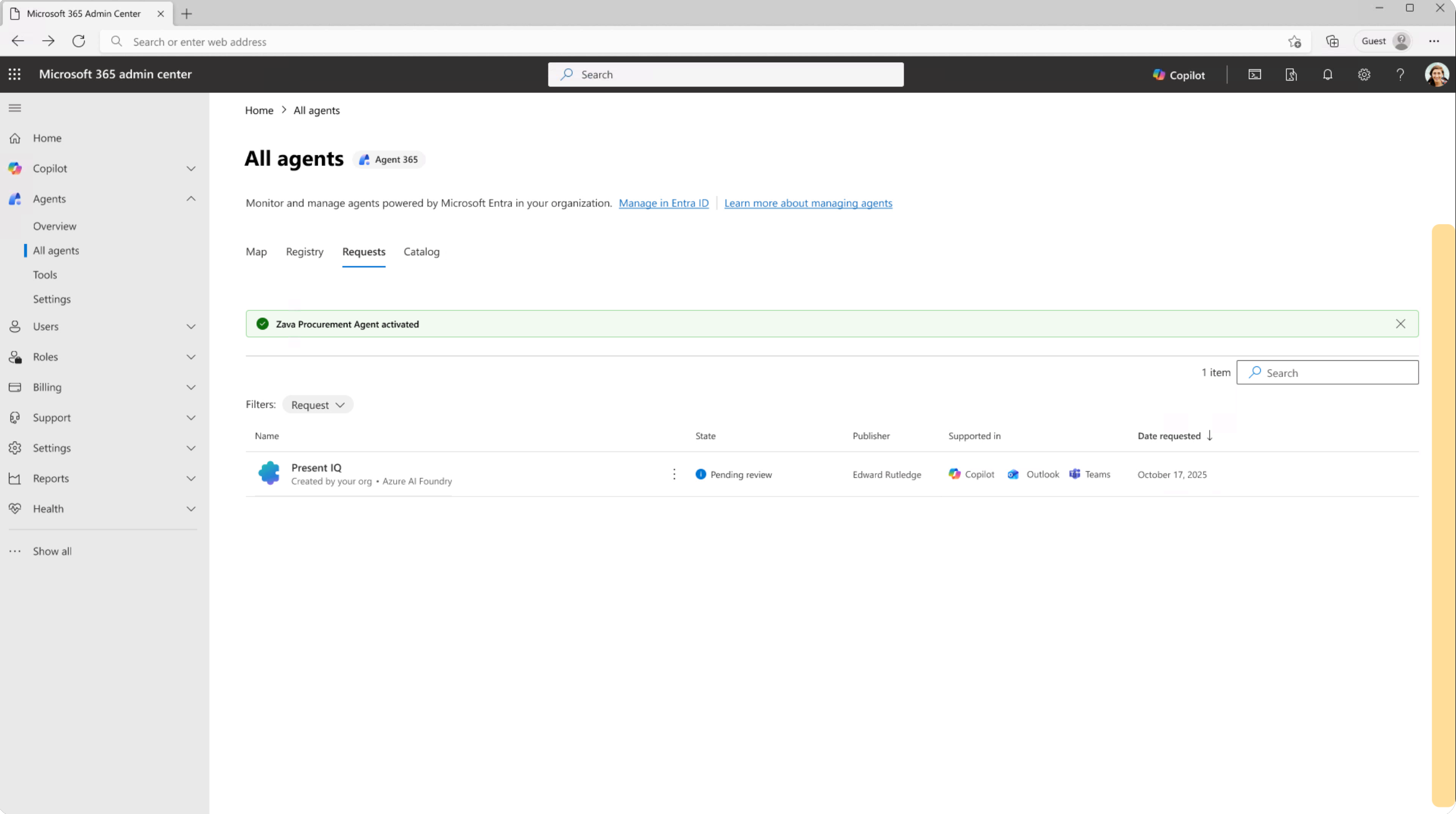Open more actions for Present IQ

[x=673, y=474]
